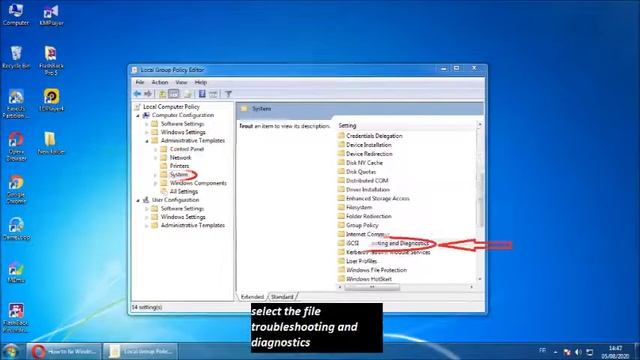Click the Windows Start orb
The width and height of the screenshot is (640, 360).
11,351
